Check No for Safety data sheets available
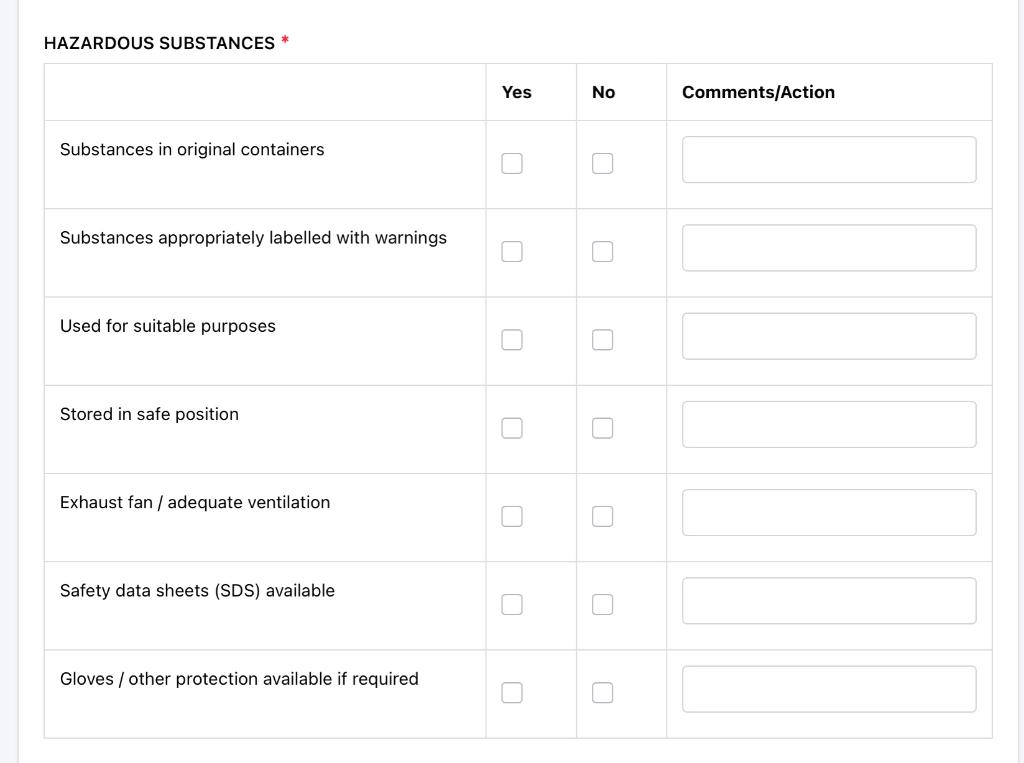 click(602, 604)
